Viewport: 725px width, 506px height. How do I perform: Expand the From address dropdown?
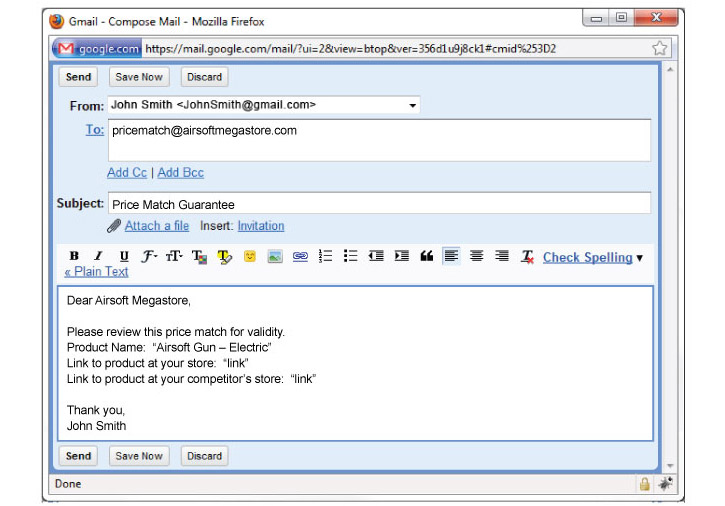[x=412, y=105]
